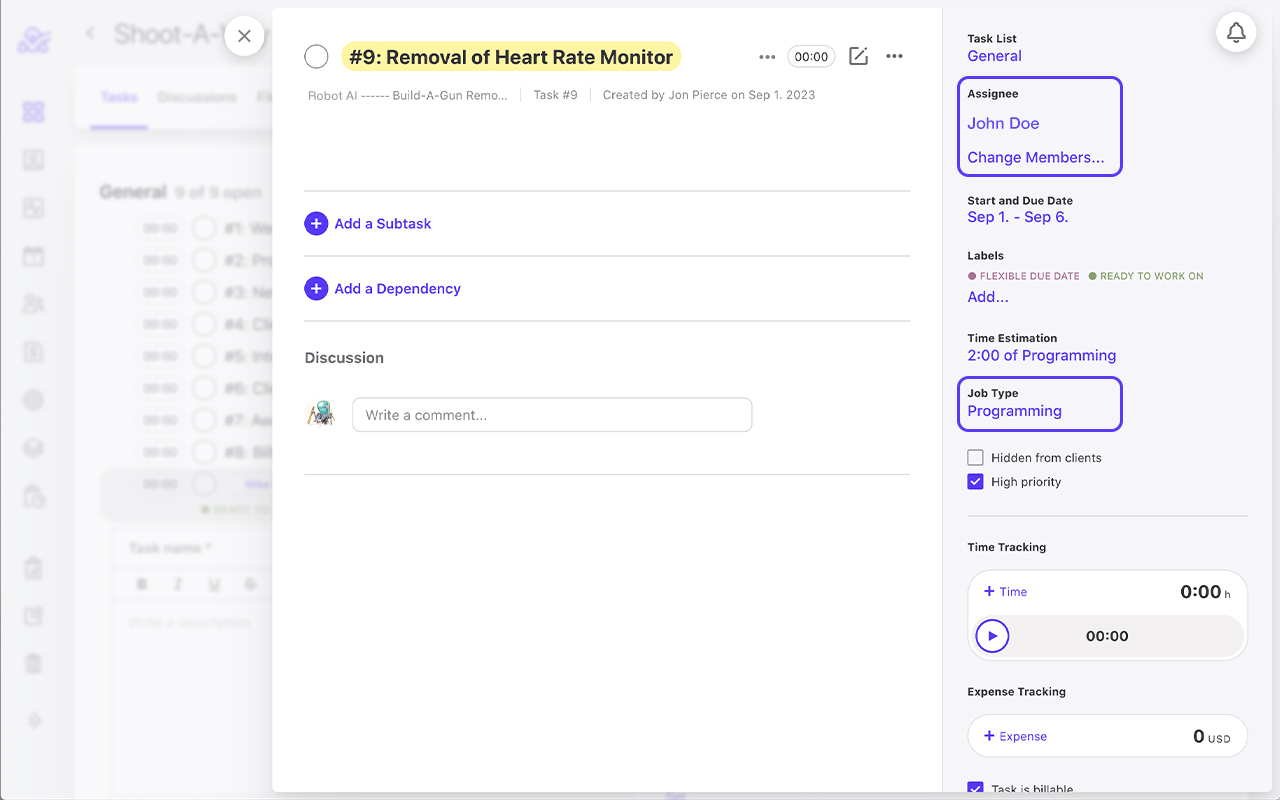Image resolution: width=1280 pixels, height=800 pixels.
Task: Click the plus icon before Add a Dependency
Action: tap(316, 288)
